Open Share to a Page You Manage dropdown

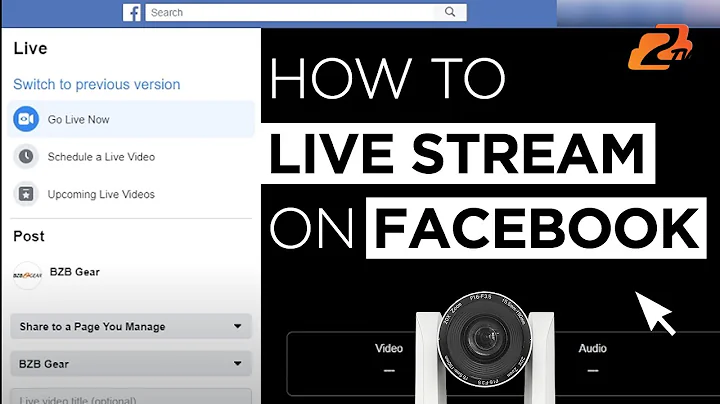pos(131,326)
